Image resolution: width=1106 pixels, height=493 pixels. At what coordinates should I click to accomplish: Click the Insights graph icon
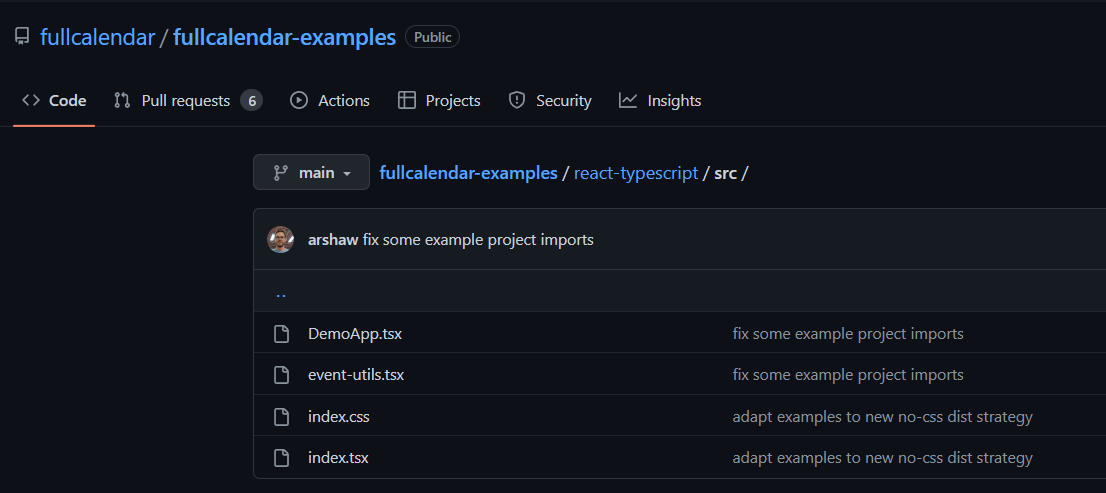(x=628, y=100)
